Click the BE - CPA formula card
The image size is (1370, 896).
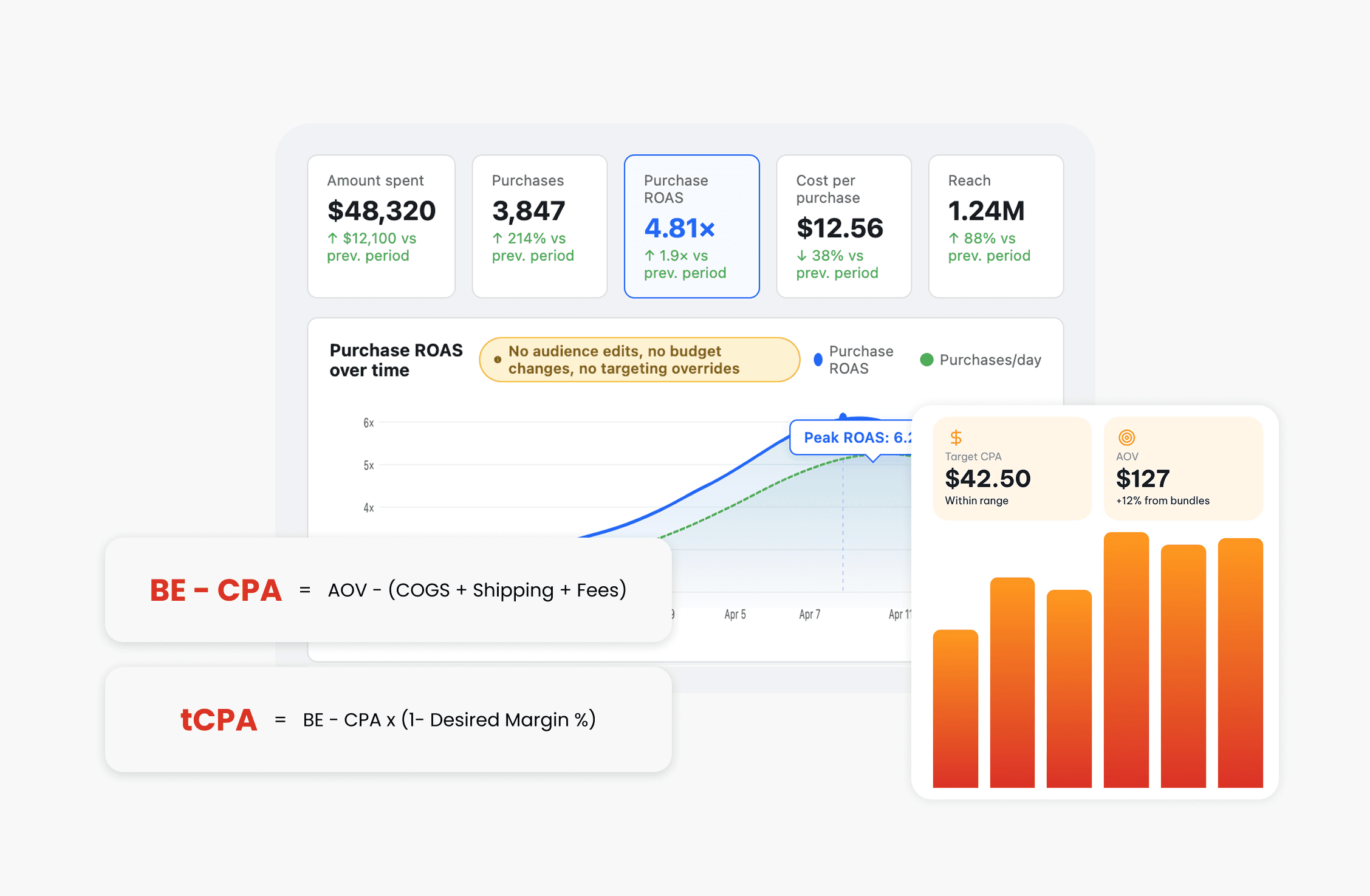(x=388, y=589)
